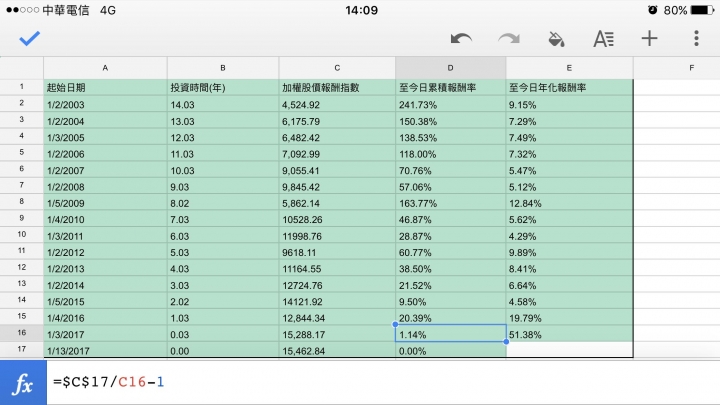Tap the formula bar input field
The image size is (720, 405).
pyautogui.click(x=380, y=382)
